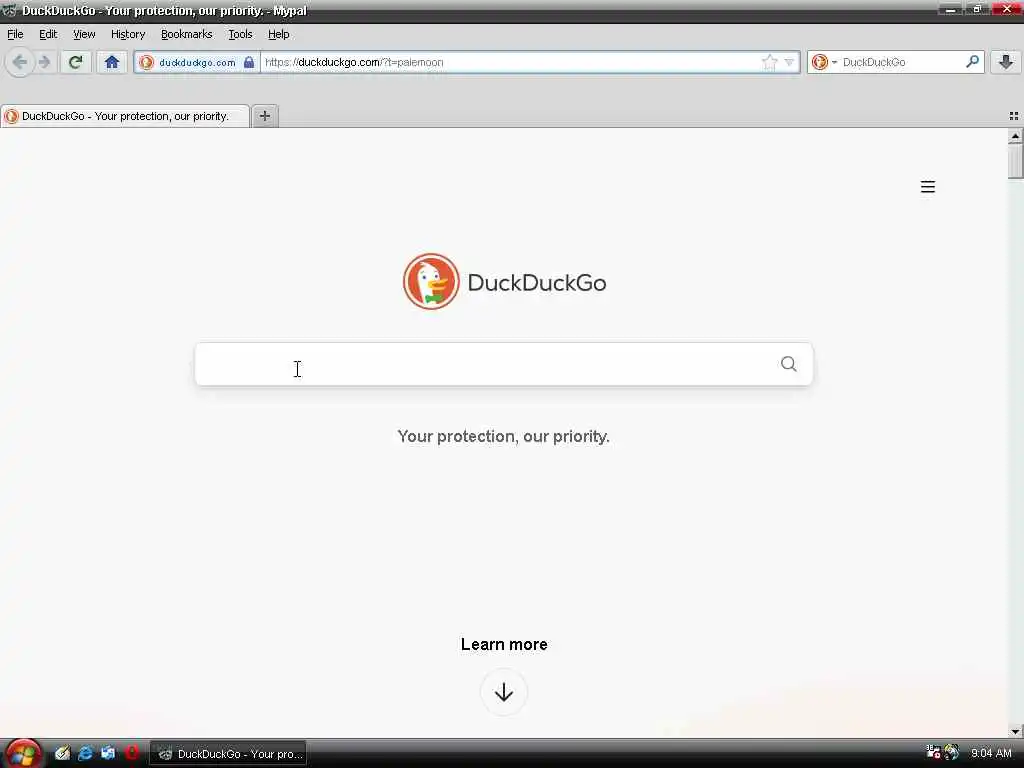Click the Learn more down arrow button

tap(504, 692)
